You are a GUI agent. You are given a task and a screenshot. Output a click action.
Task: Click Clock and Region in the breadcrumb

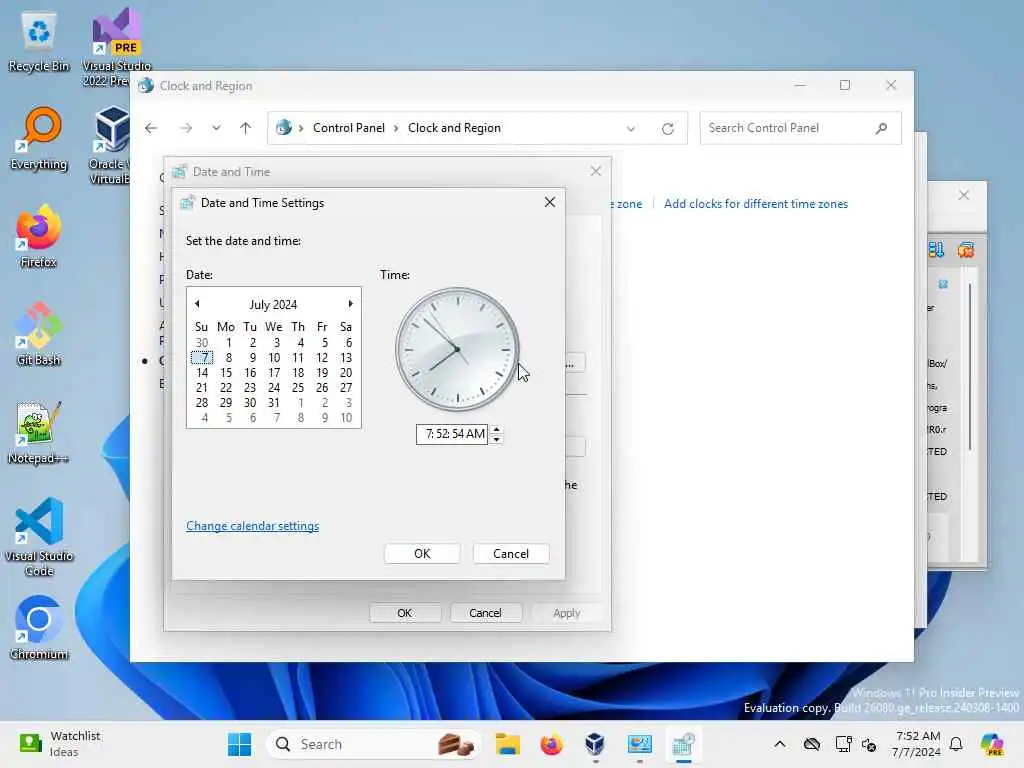(455, 128)
